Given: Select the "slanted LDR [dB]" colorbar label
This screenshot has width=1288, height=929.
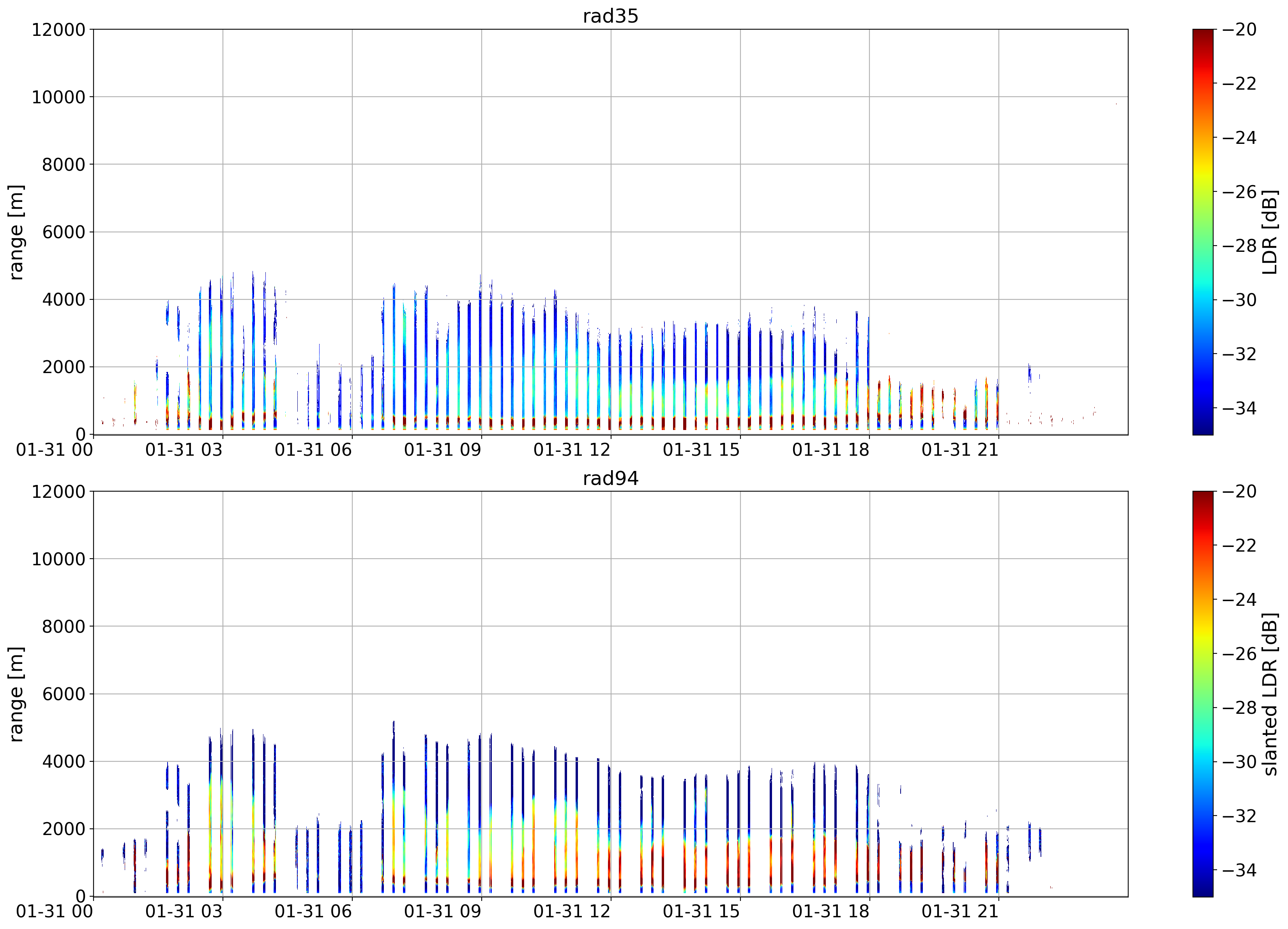Looking at the screenshot, I should point(1270,694).
